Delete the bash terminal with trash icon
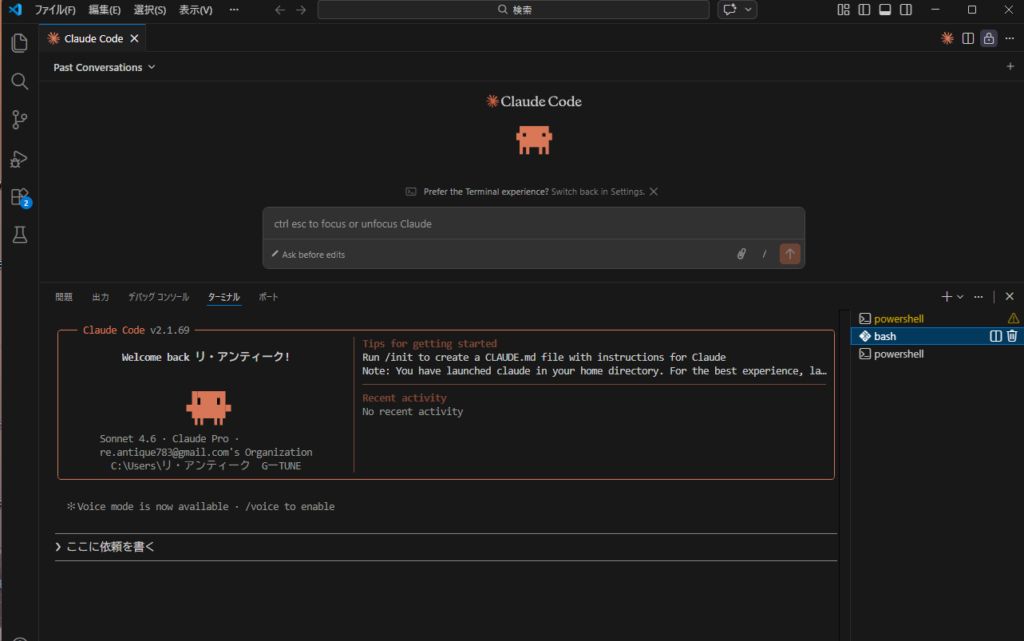 click(1012, 336)
